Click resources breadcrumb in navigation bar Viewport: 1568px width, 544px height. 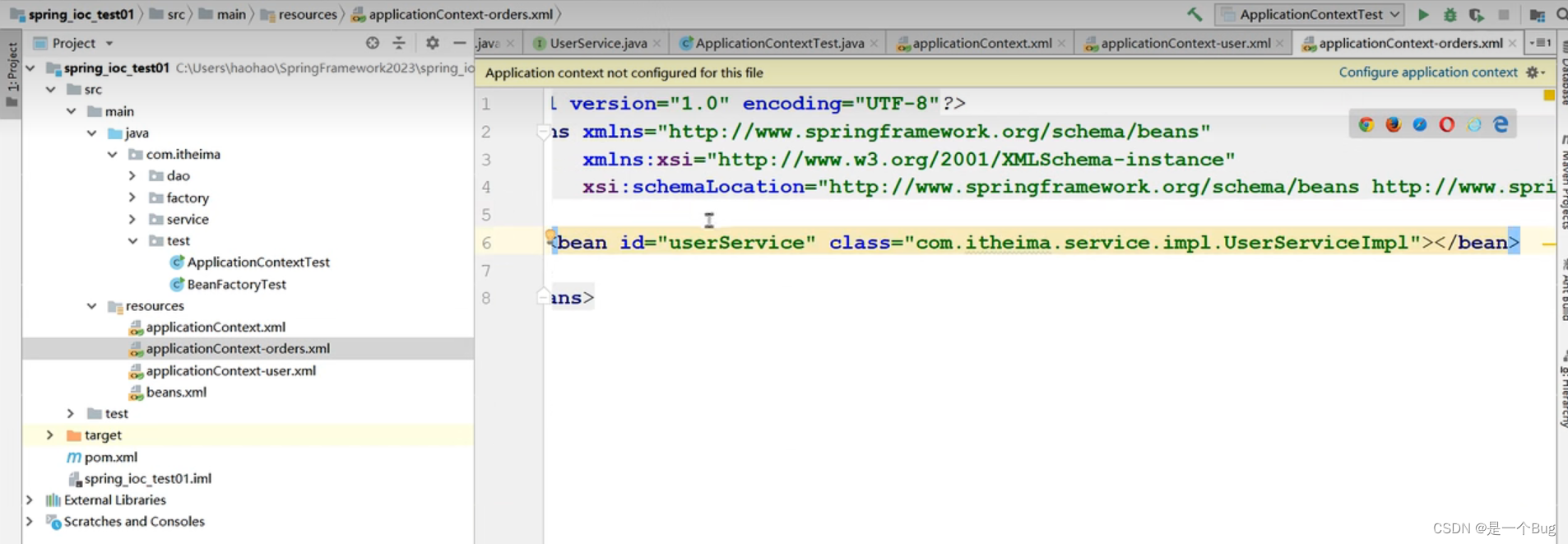(x=299, y=14)
